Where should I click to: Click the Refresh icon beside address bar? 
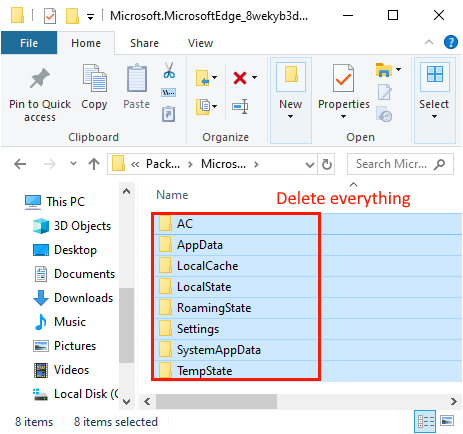click(x=326, y=164)
